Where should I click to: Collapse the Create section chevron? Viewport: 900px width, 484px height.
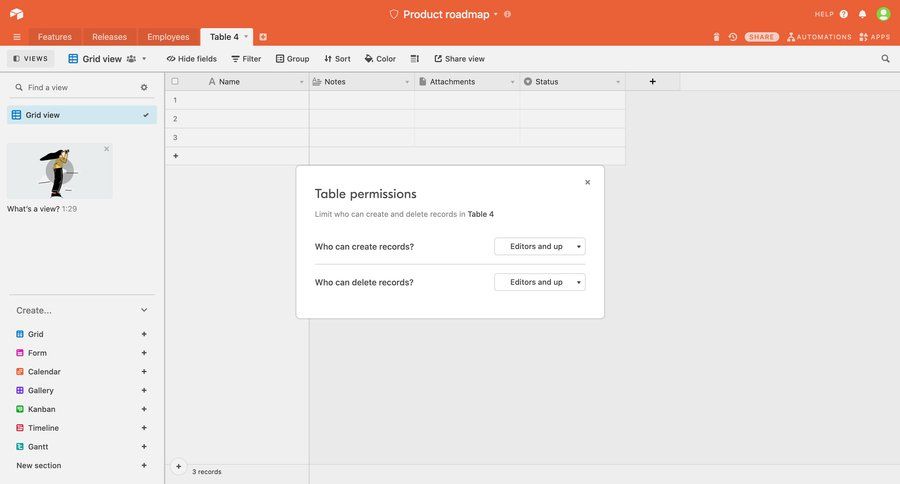coord(144,310)
